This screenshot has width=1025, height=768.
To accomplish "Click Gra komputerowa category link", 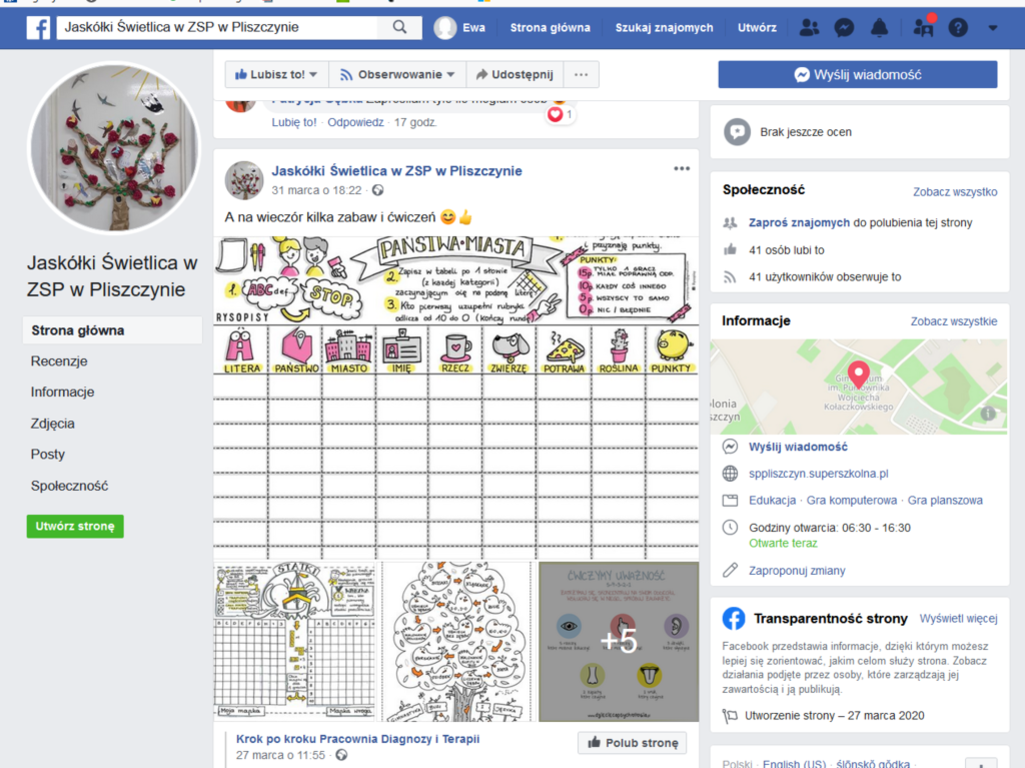I will tap(852, 501).
